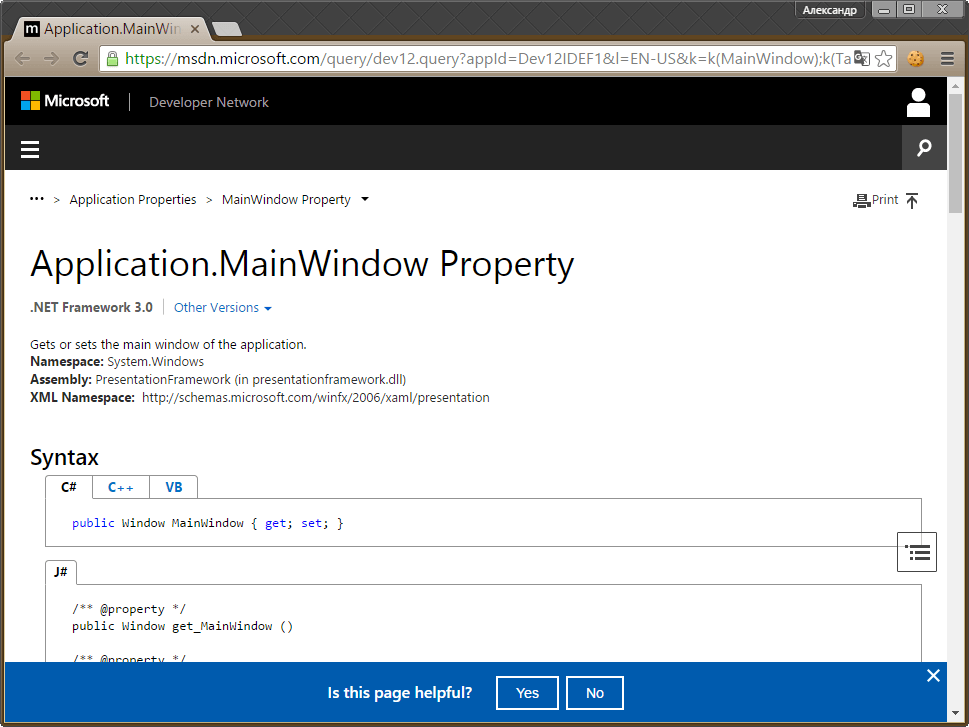Open the Александр Chrome profile button

(829, 10)
